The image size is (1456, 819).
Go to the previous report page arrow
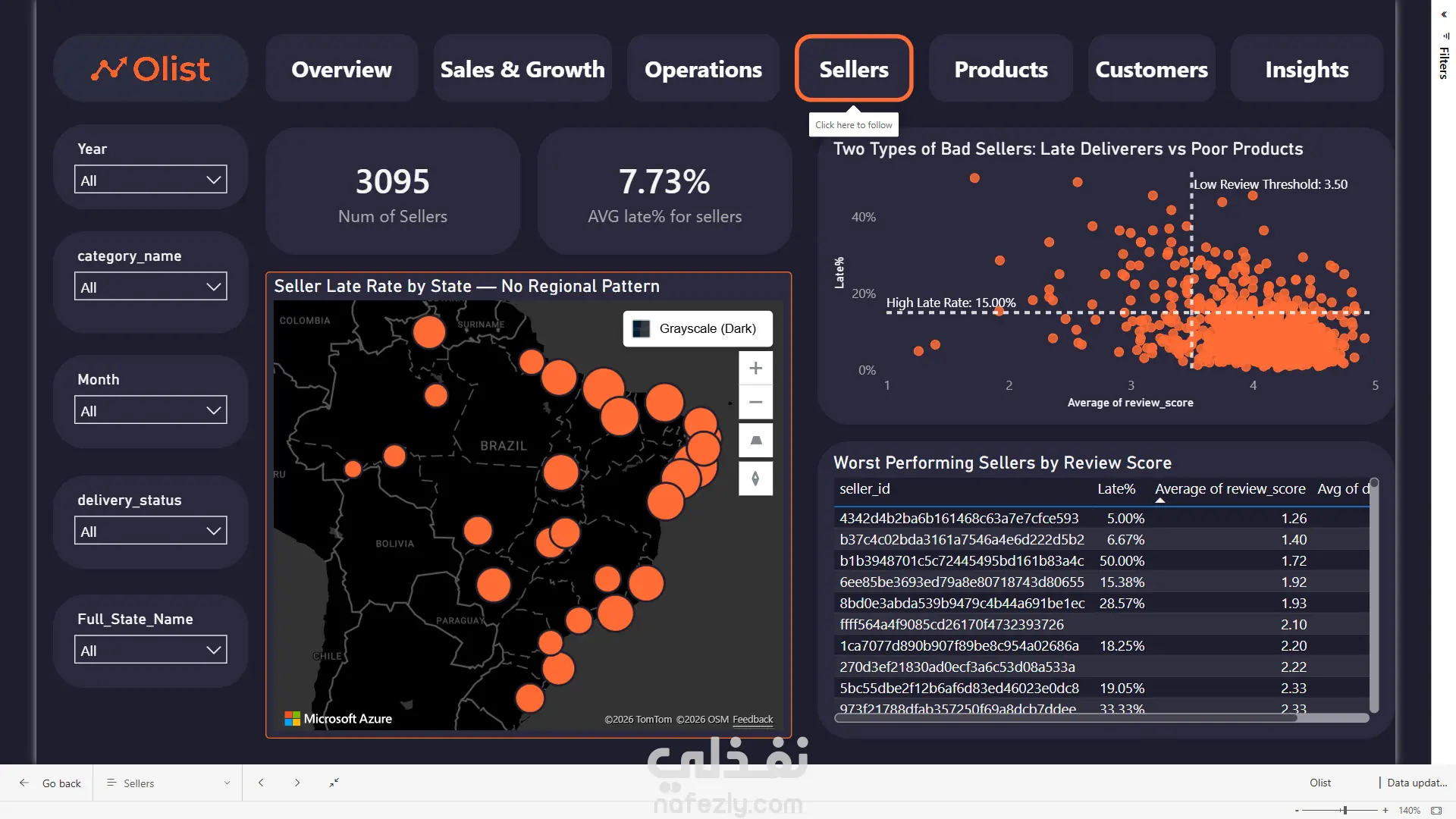coord(261,783)
